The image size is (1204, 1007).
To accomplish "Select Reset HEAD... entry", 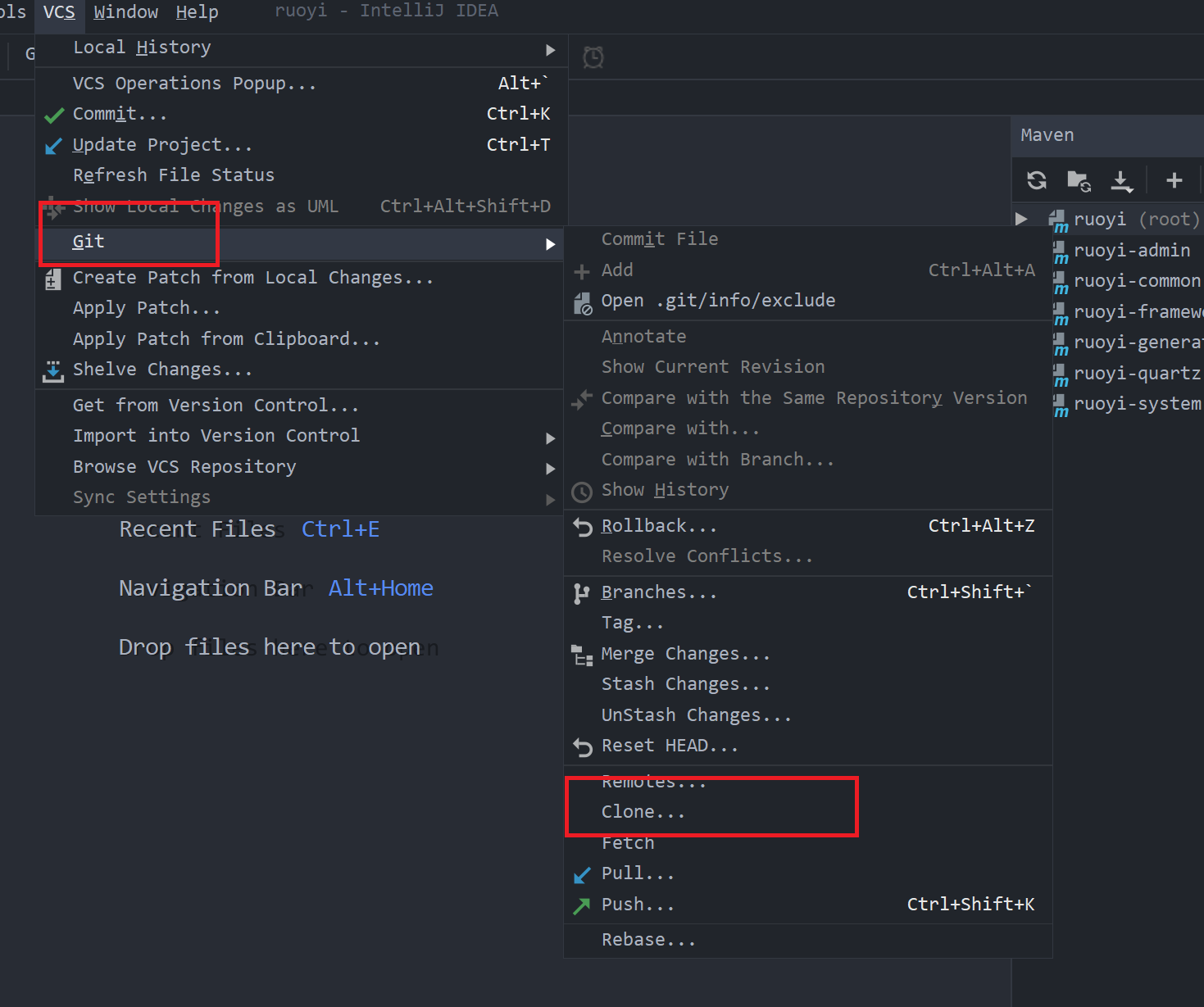I will pyautogui.click(x=808, y=746).
